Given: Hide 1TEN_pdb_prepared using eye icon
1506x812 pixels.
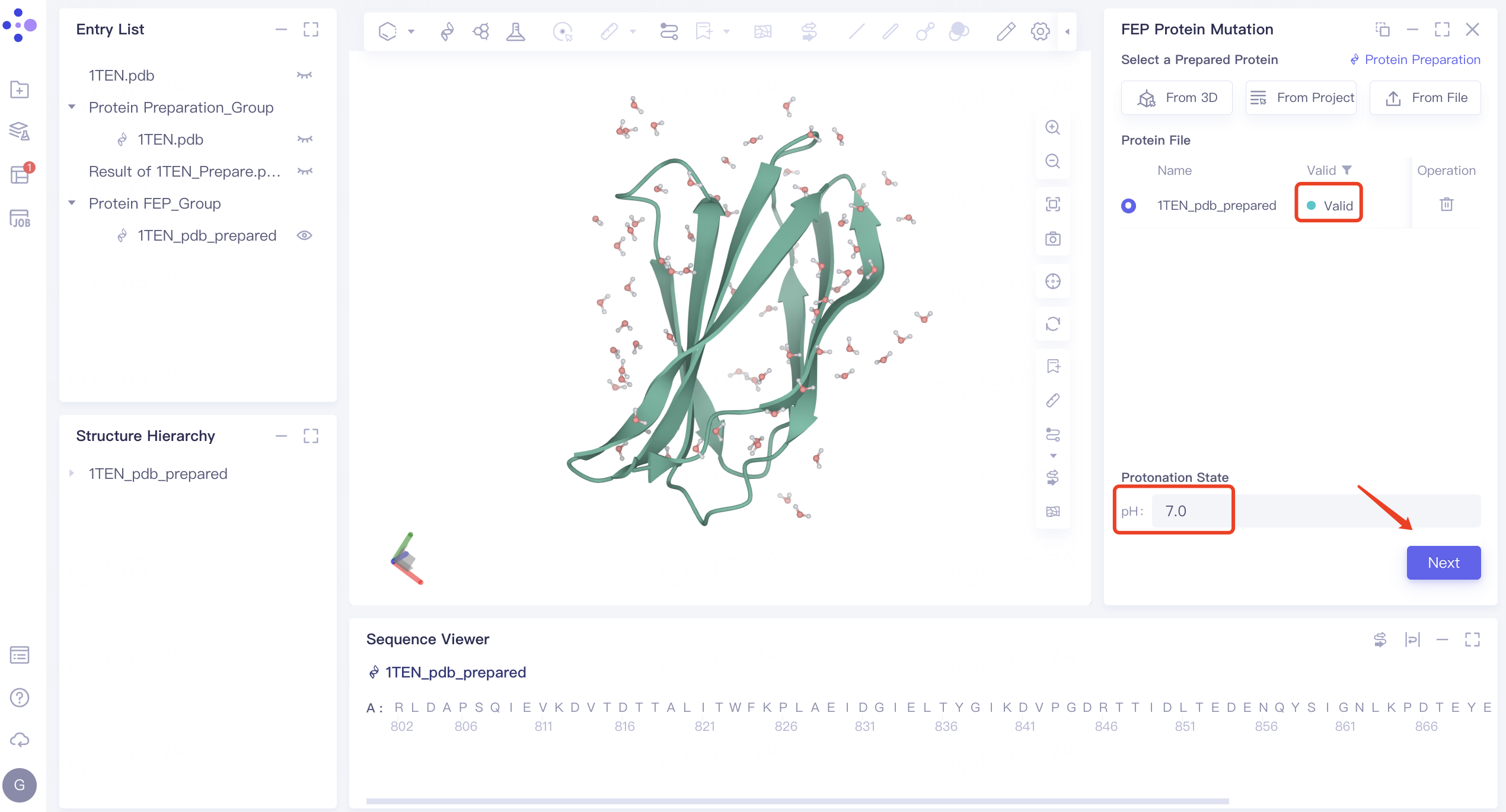Looking at the screenshot, I should pos(304,235).
